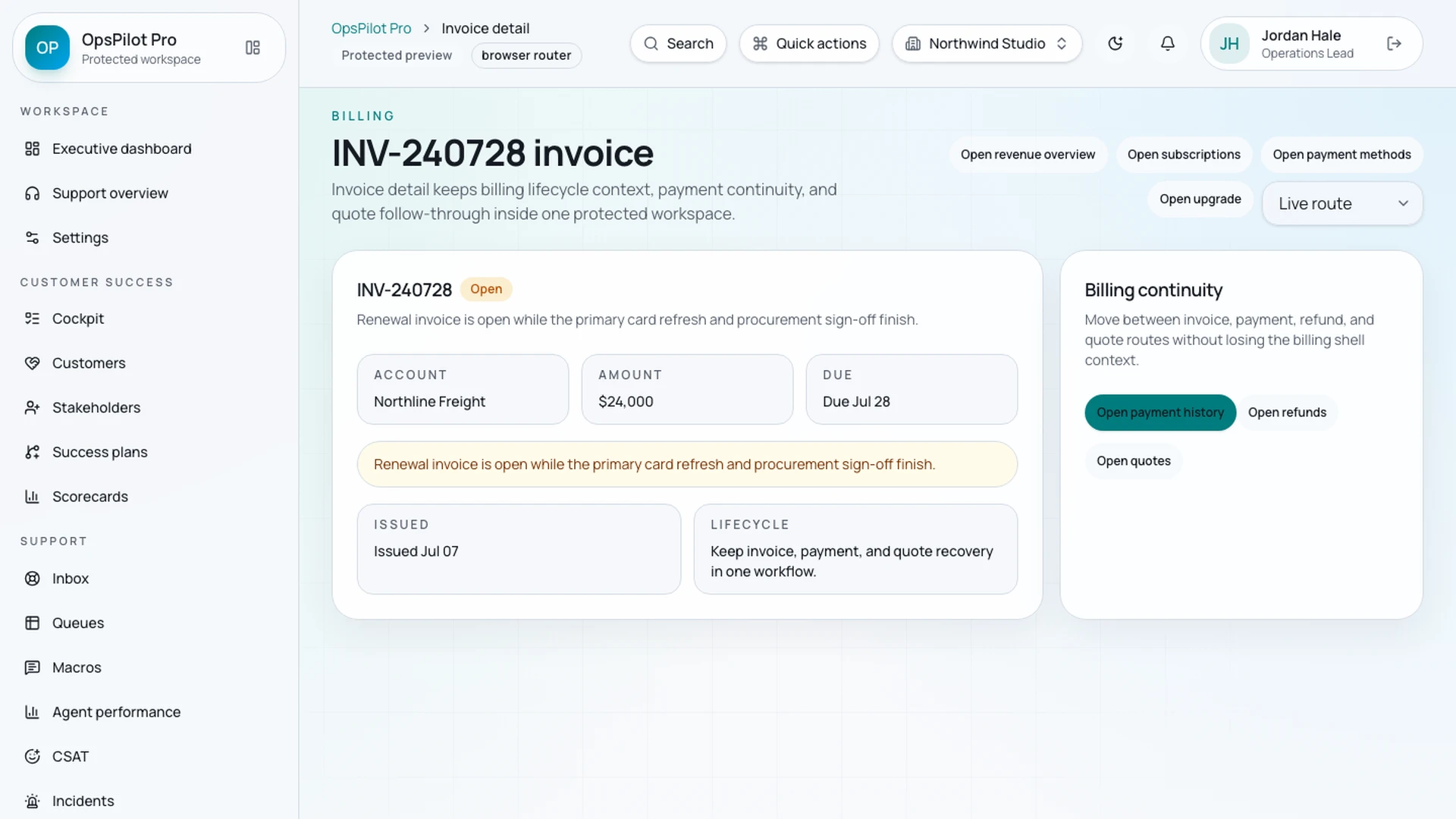Click the Stakeholders person-plus icon
The image size is (1456, 819).
(x=32, y=408)
